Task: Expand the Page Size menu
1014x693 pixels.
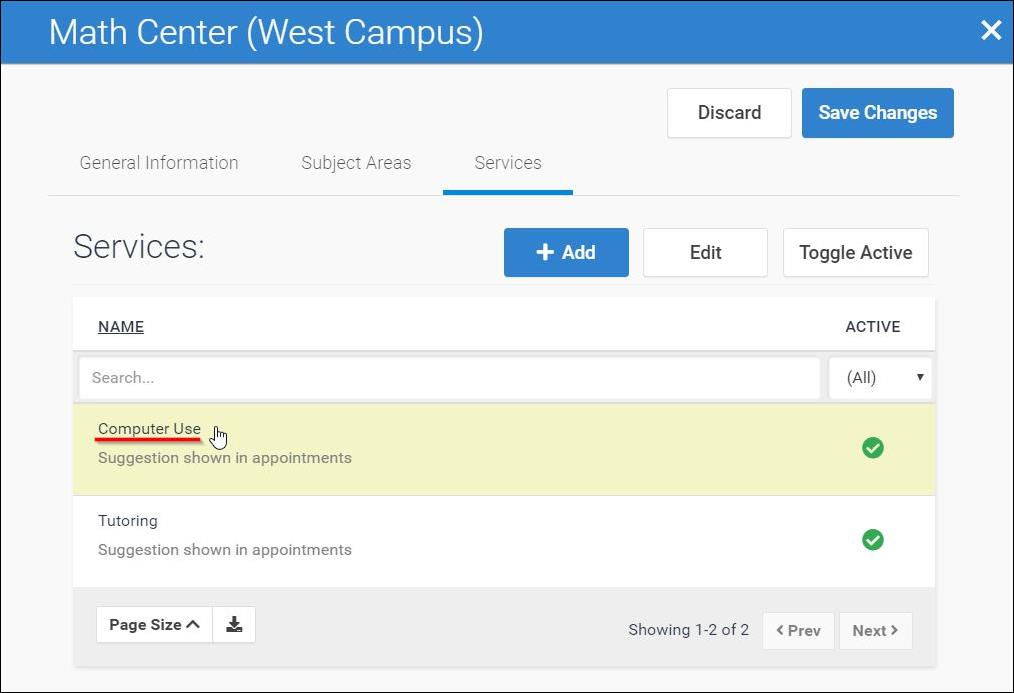Action: 154,625
